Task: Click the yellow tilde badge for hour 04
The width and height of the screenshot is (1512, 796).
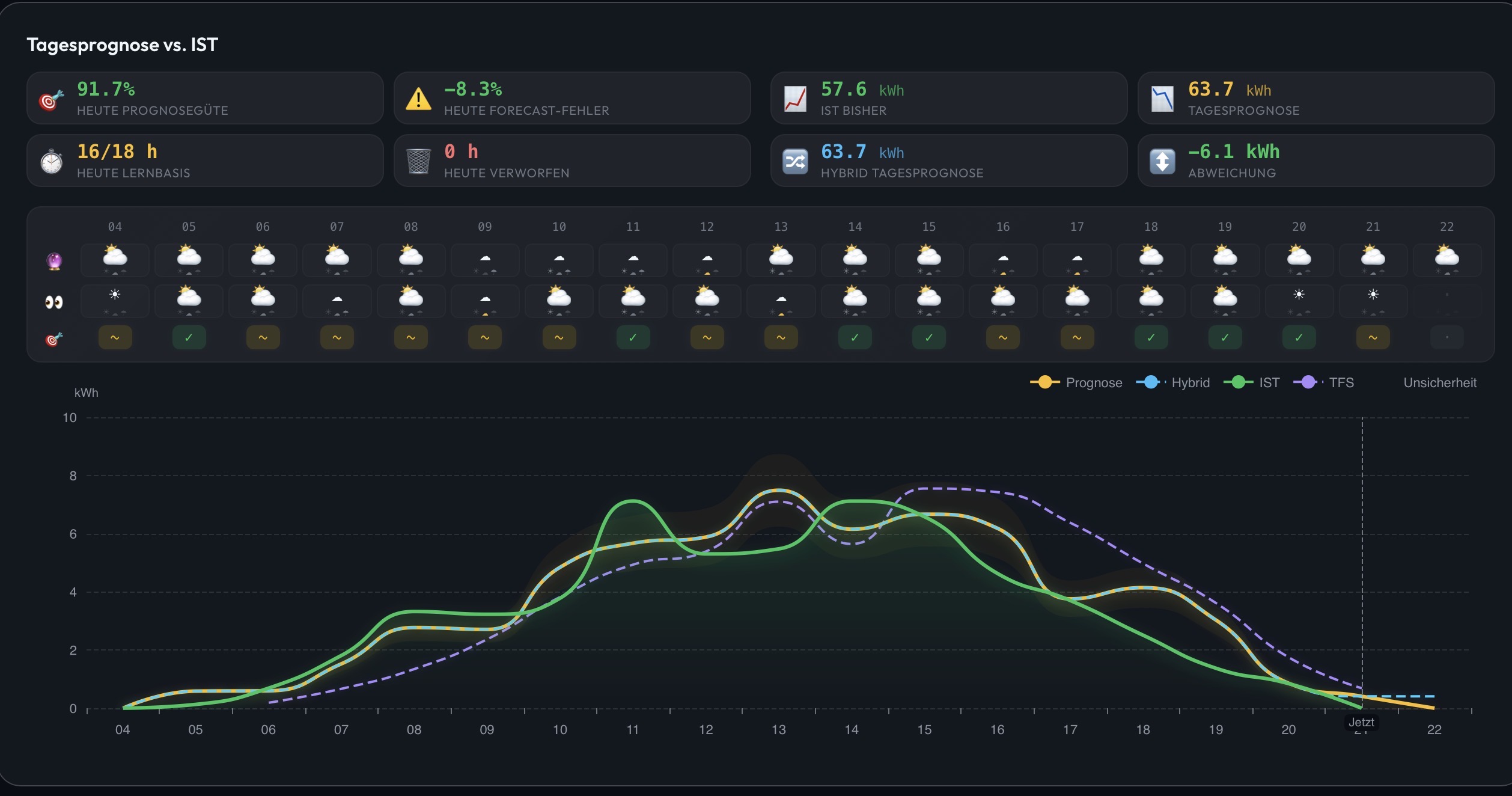Action: (115, 337)
